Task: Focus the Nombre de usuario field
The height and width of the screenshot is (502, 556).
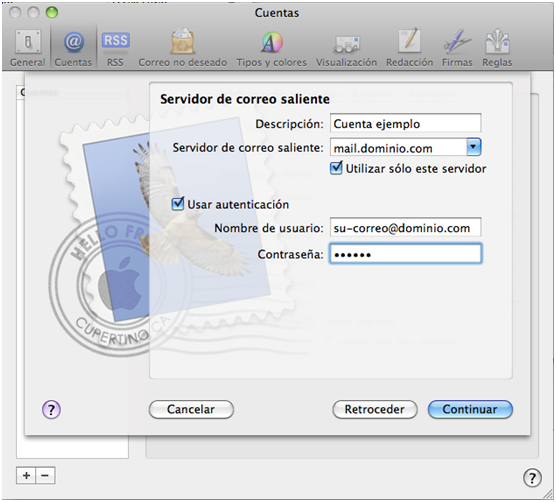Action: point(405,227)
